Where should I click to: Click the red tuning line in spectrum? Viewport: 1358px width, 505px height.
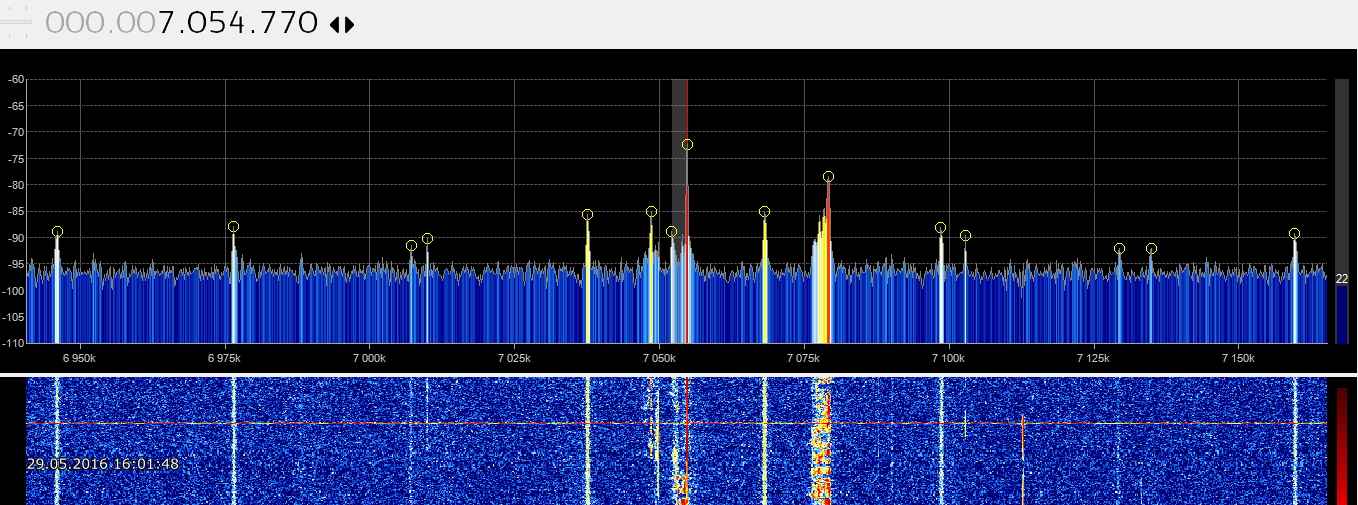click(x=687, y=211)
